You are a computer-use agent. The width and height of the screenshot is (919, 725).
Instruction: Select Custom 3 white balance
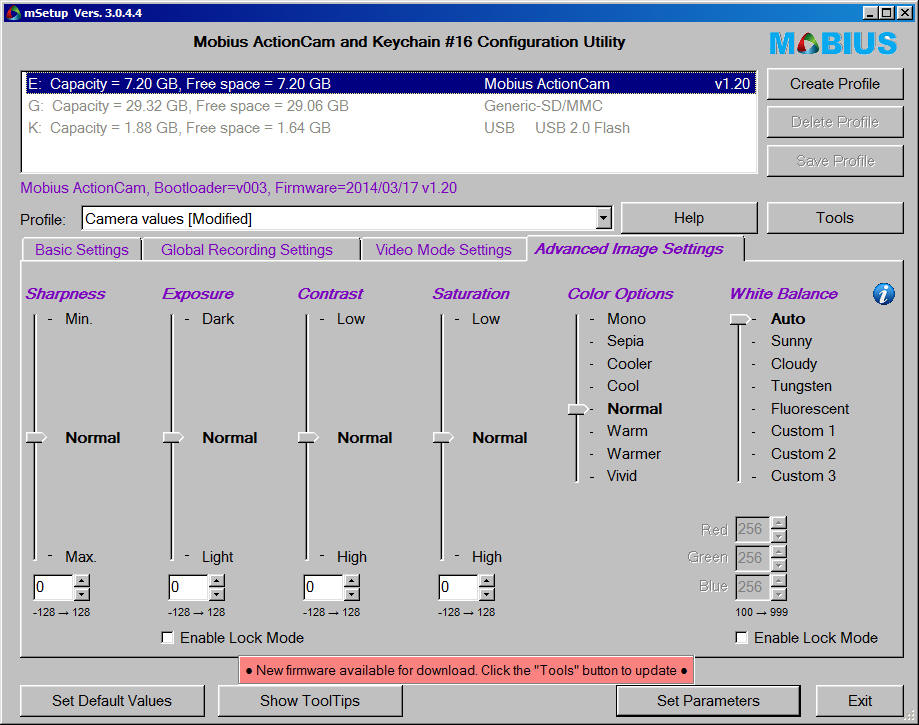click(803, 476)
